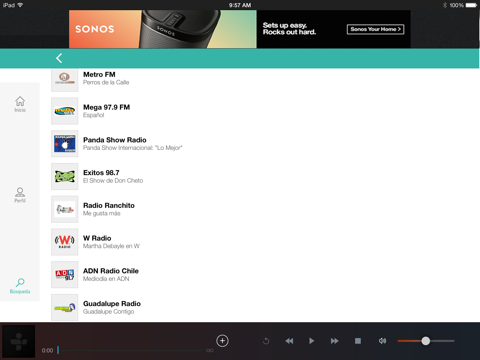480x360 pixels.
Task: Stop playback with the square button
Action: (358, 341)
